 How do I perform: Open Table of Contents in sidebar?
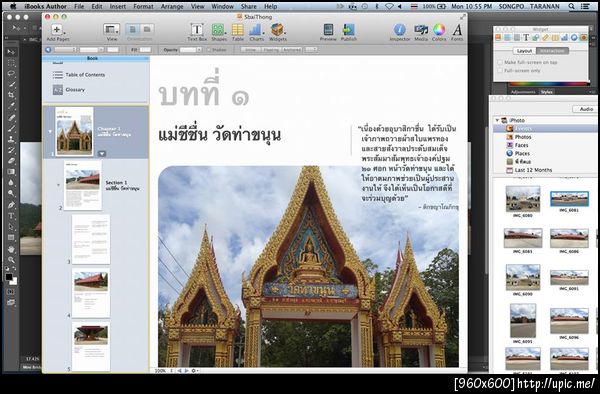(x=78, y=75)
